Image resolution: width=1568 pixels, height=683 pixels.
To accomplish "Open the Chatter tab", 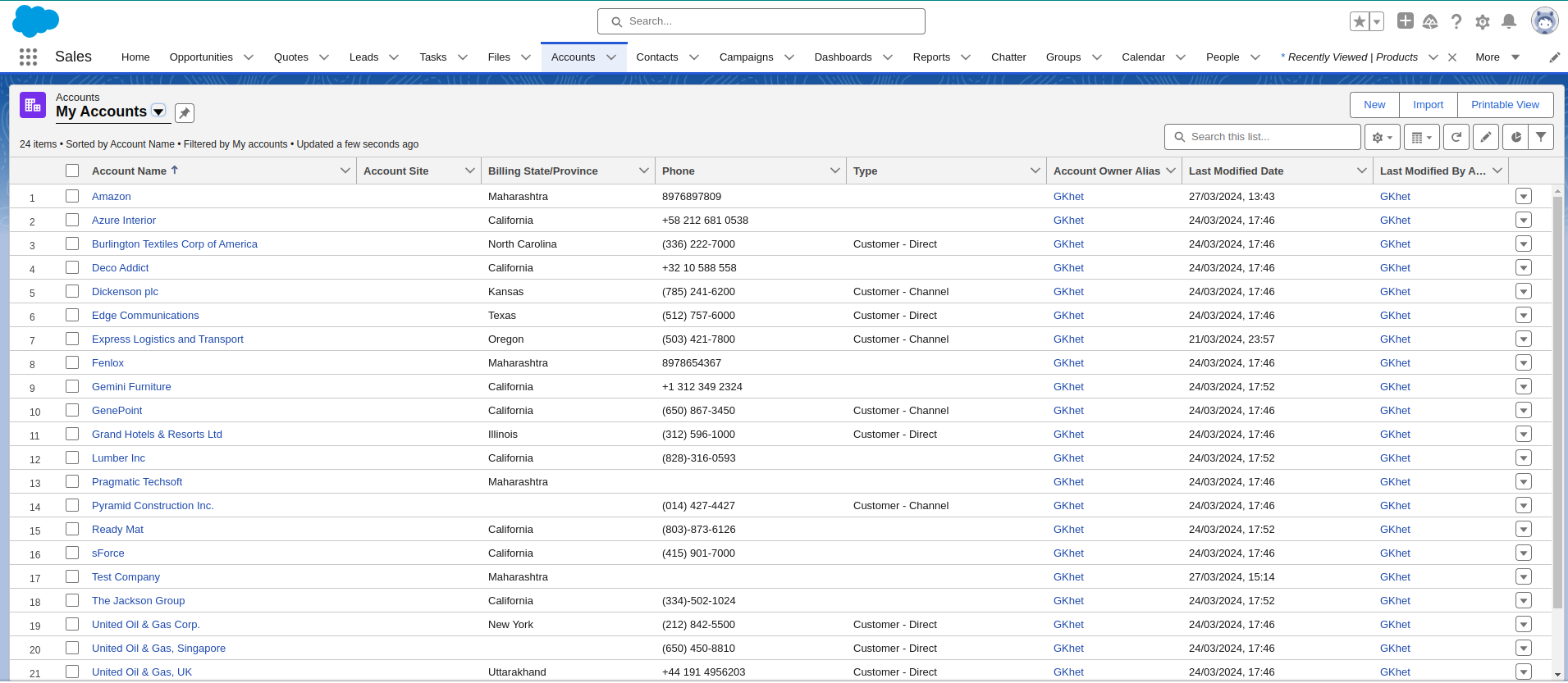I will click(x=1008, y=57).
